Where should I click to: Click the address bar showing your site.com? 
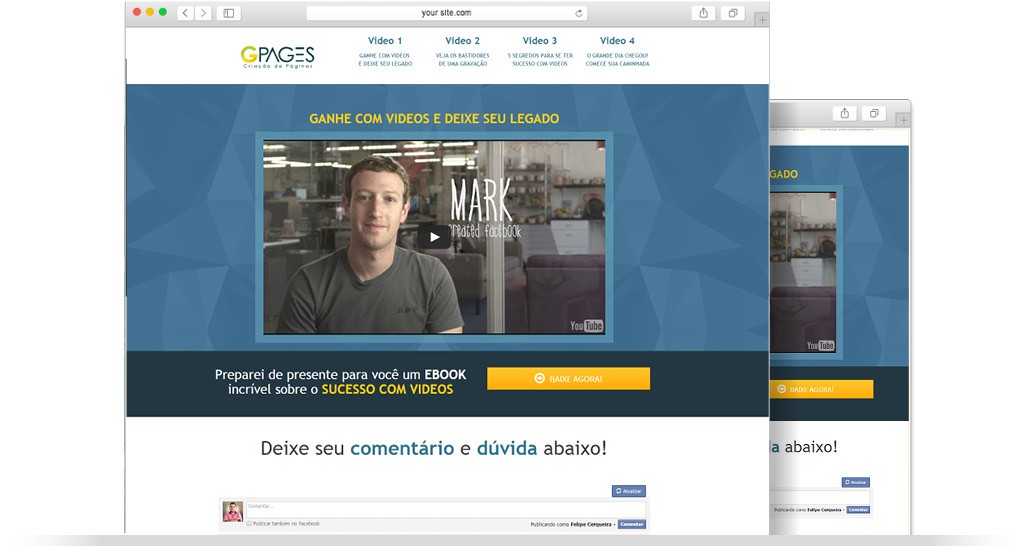pos(446,13)
